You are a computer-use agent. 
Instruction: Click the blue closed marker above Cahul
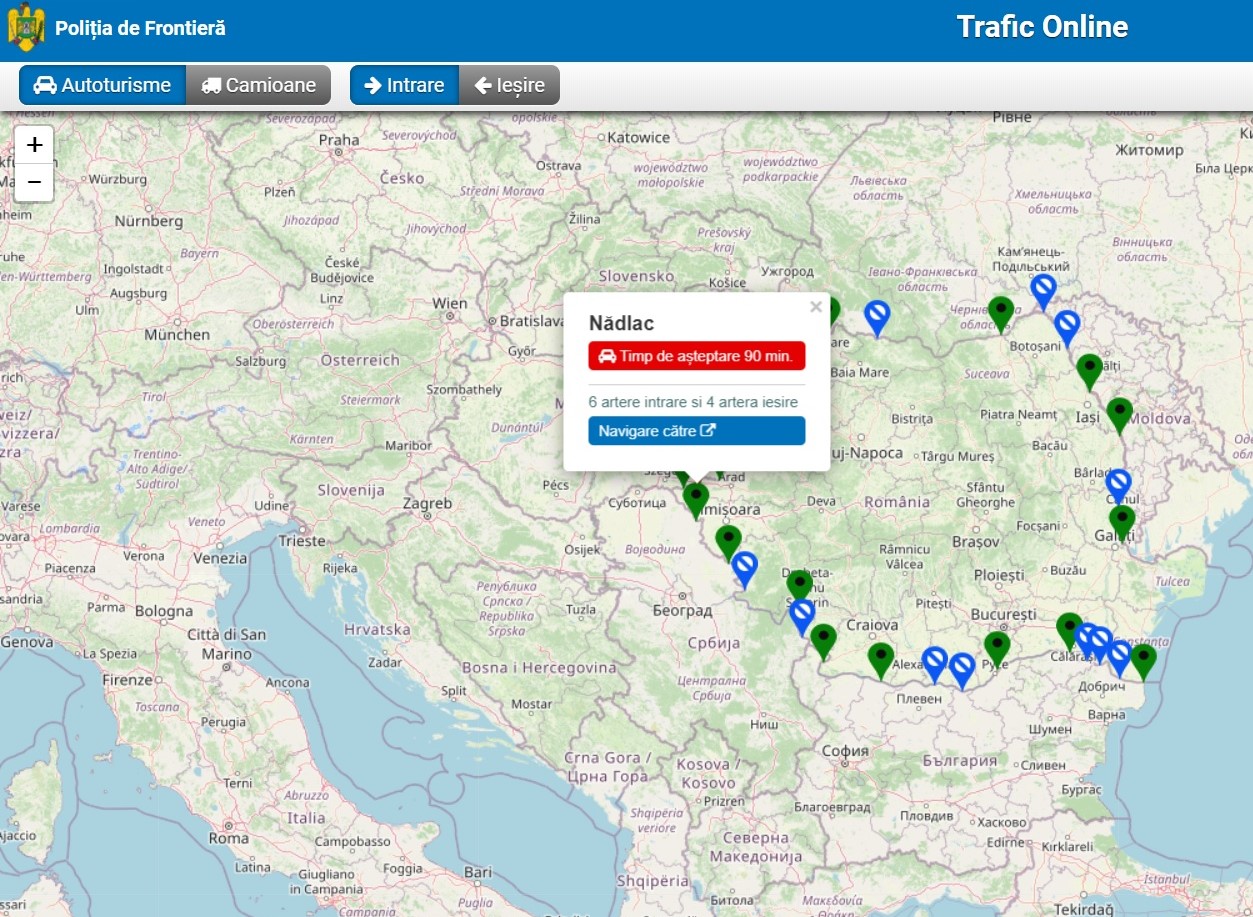click(x=1118, y=485)
